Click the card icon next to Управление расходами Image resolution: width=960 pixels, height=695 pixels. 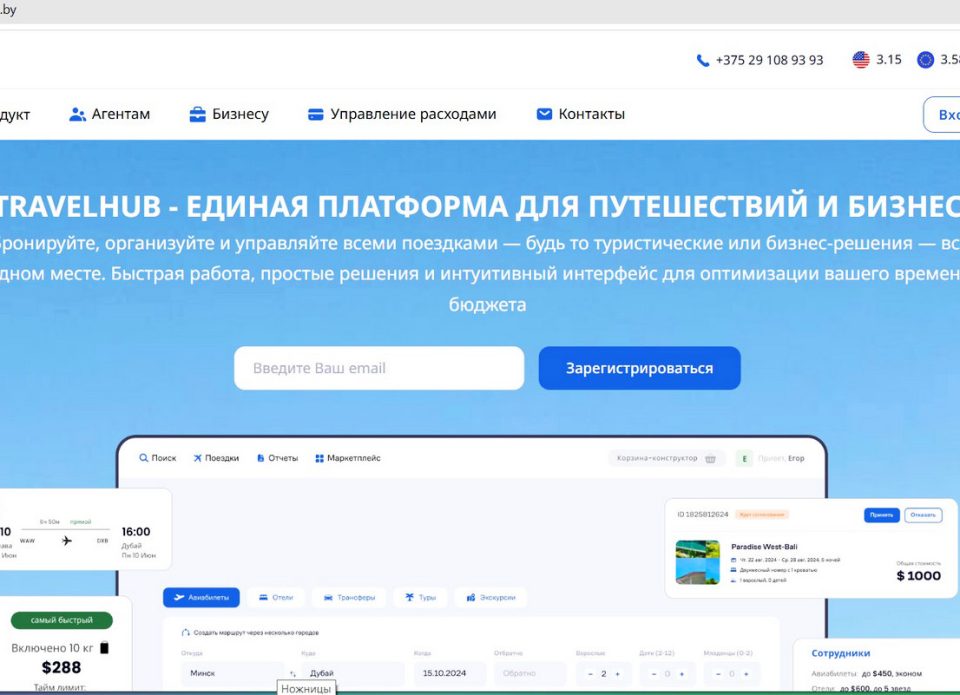[x=316, y=114]
